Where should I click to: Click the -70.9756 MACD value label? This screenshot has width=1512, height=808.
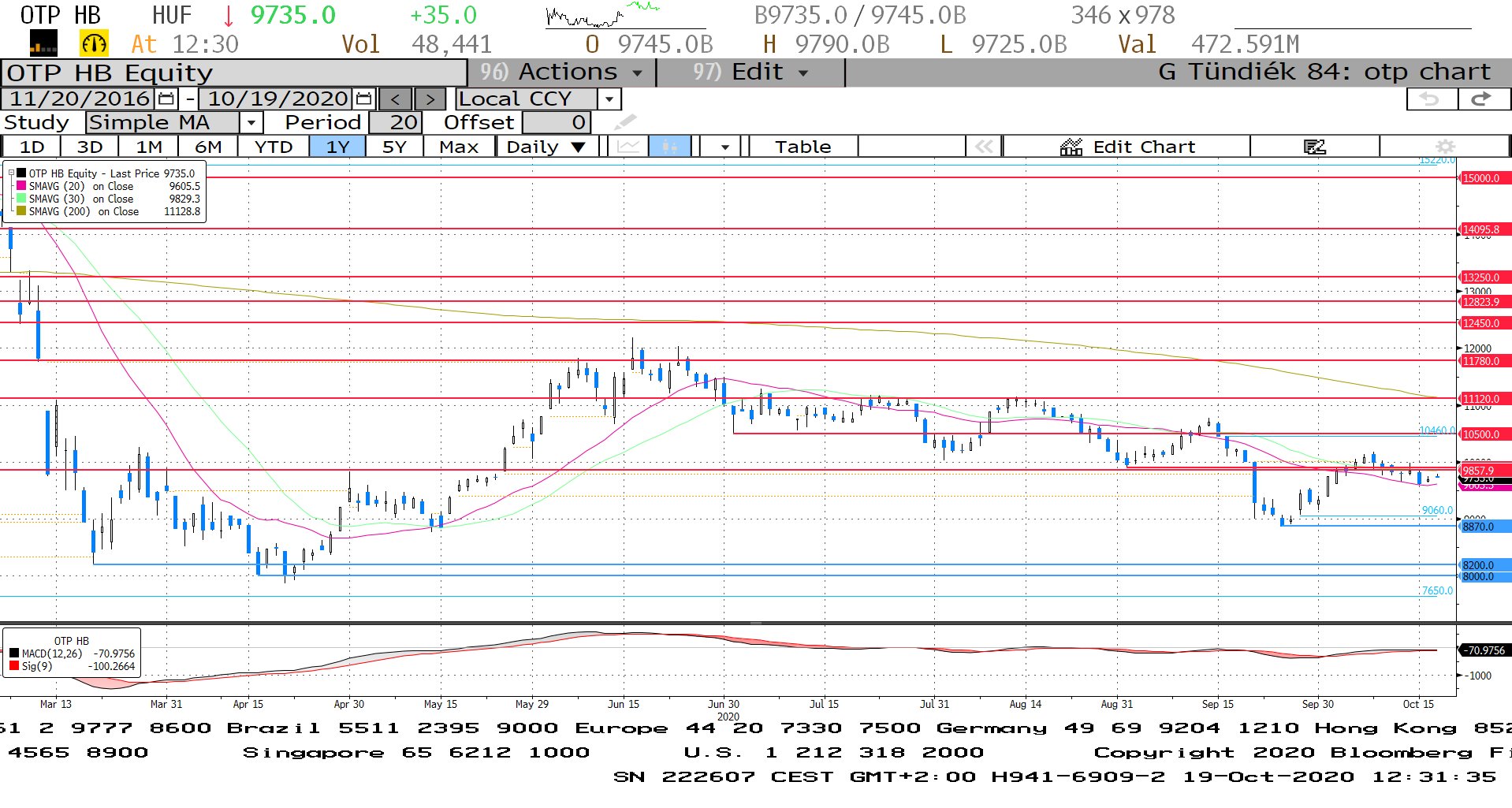(1485, 650)
